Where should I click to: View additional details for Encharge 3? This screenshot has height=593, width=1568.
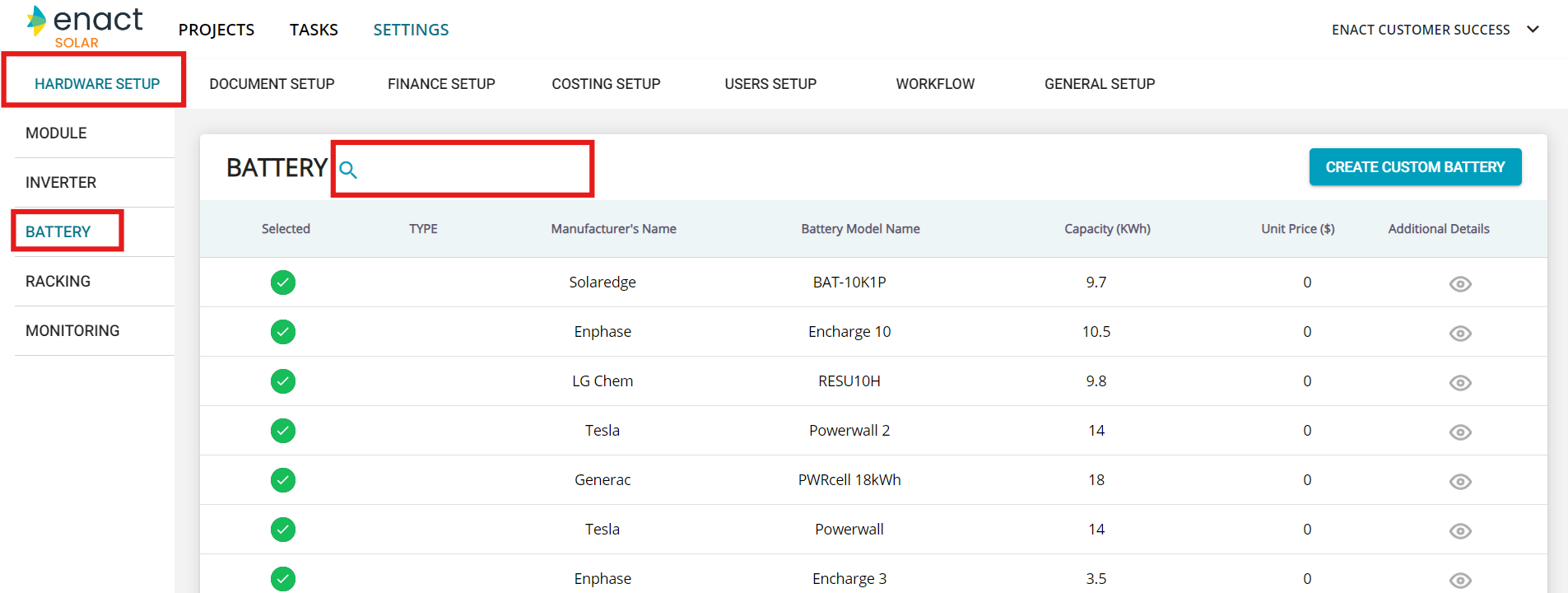tap(1460, 580)
